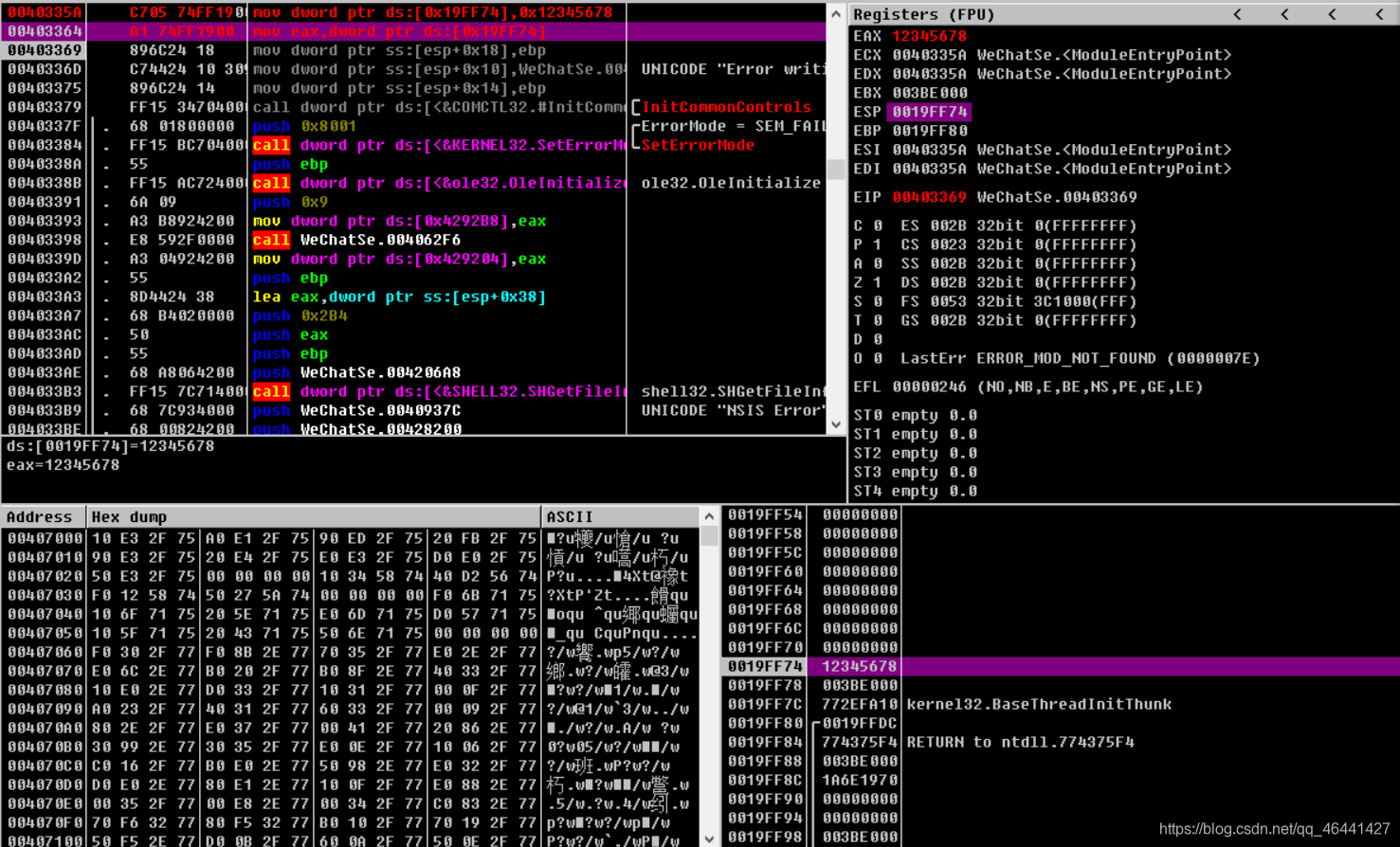
Task: Select the call OleInitialize row 0040338B
Action: (413, 183)
